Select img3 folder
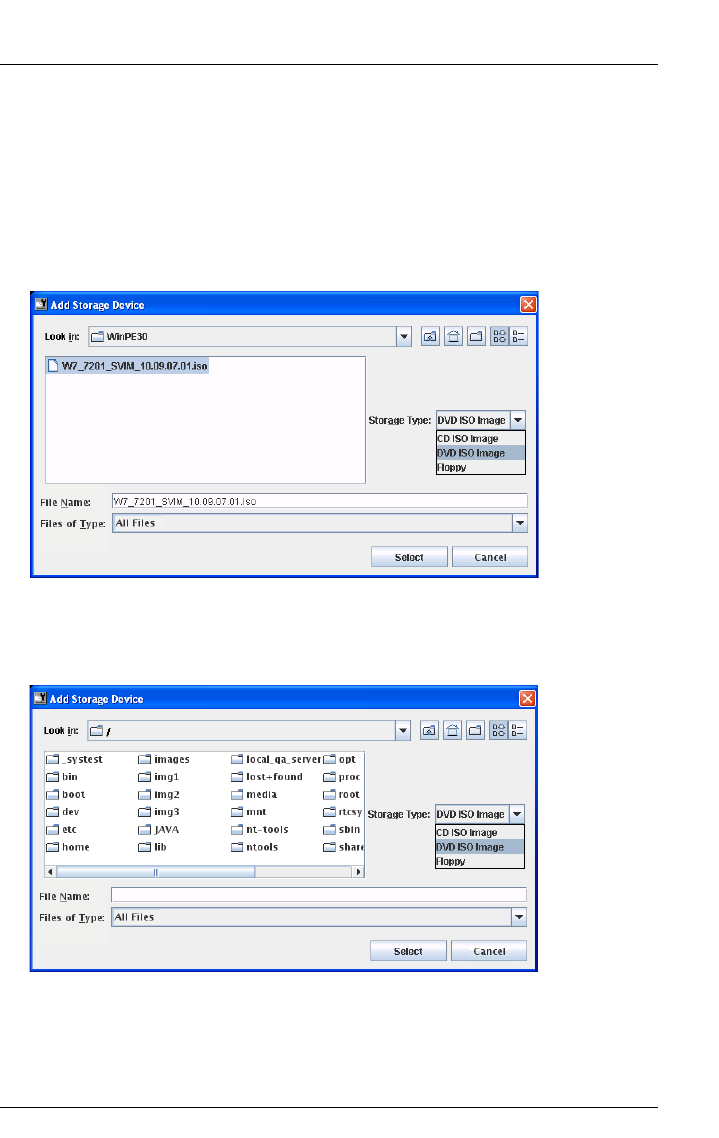This screenshot has width=719, height=1138. 160,813
